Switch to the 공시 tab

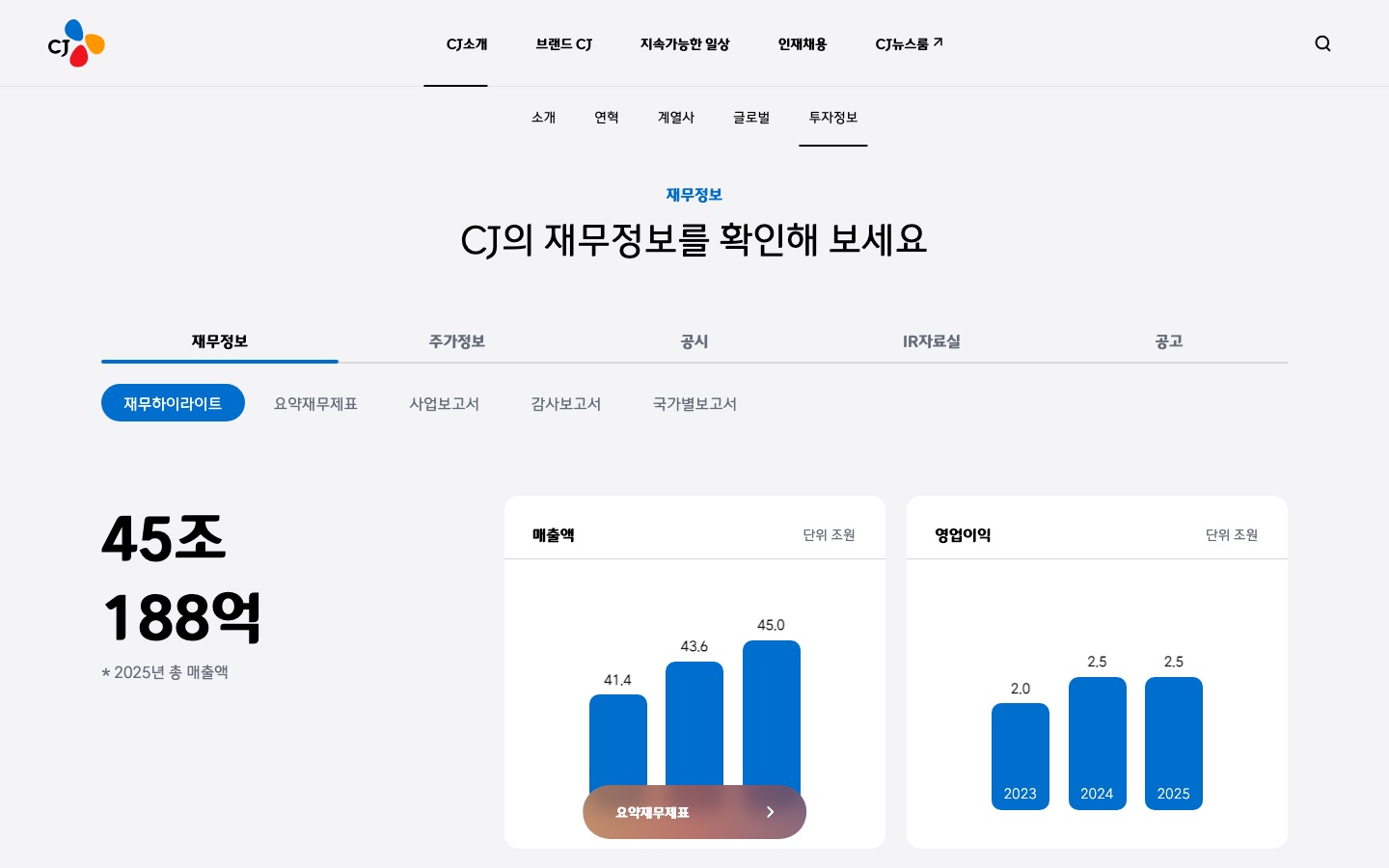pyautogui.click(x=694, y=341)
